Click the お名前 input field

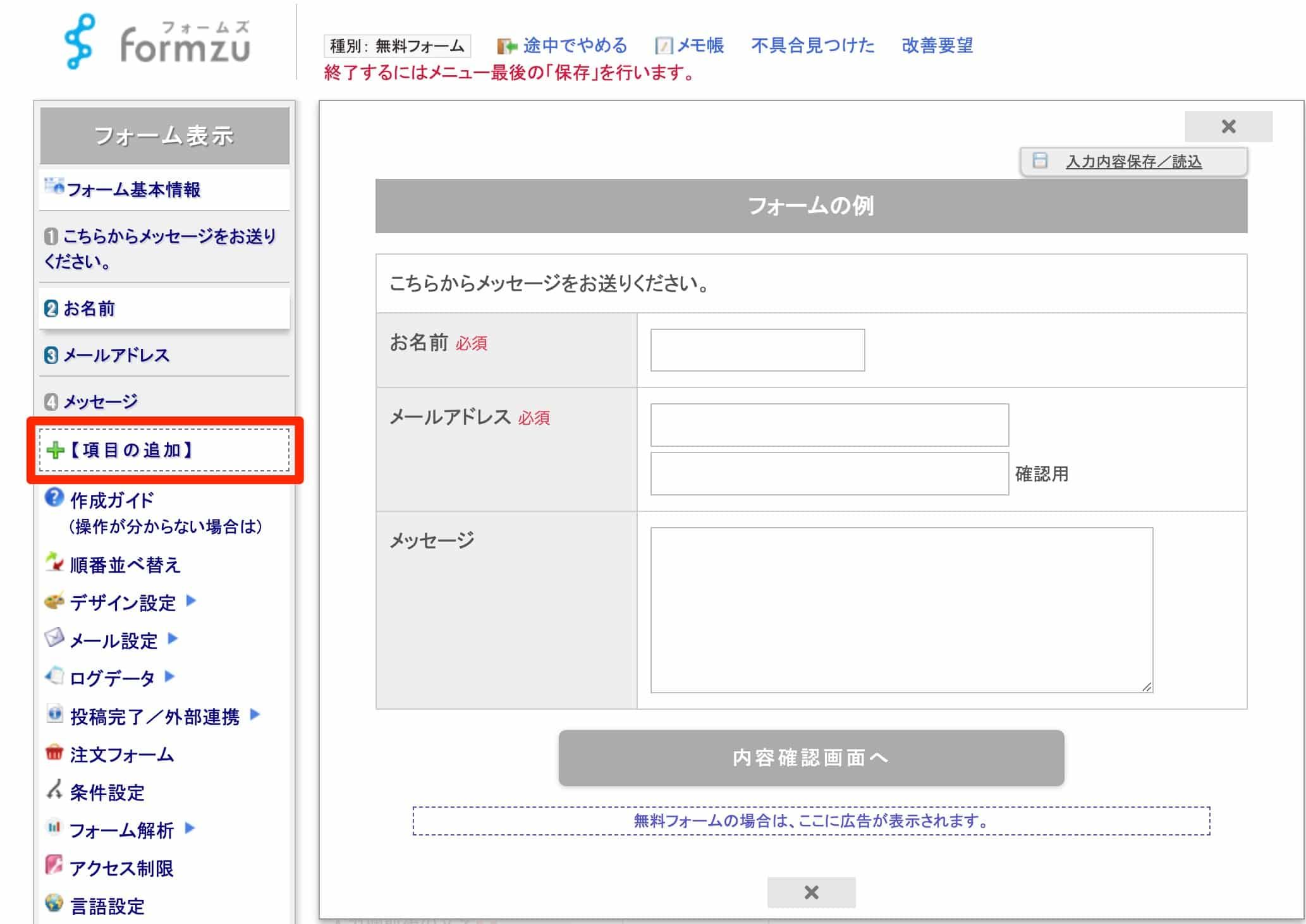coord(757,350)
